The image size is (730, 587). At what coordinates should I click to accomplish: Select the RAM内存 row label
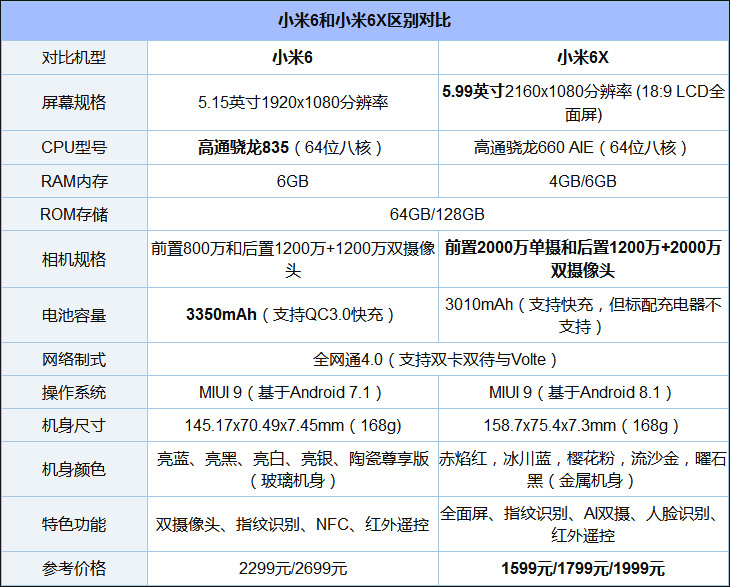(74, 181)
